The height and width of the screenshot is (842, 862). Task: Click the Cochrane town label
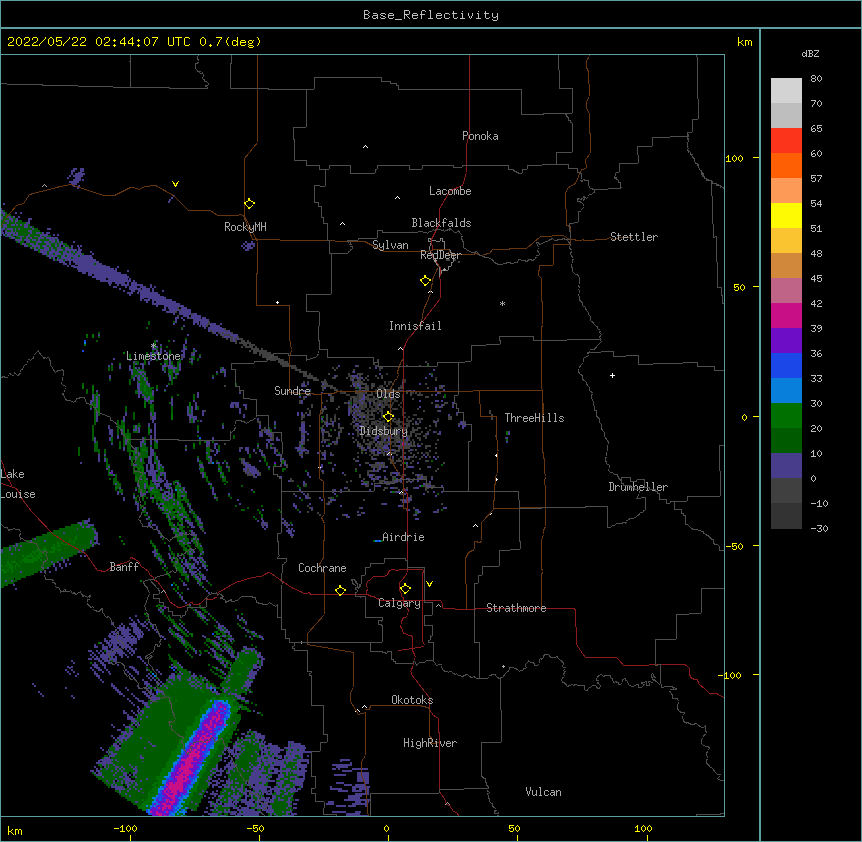(322, 568)
